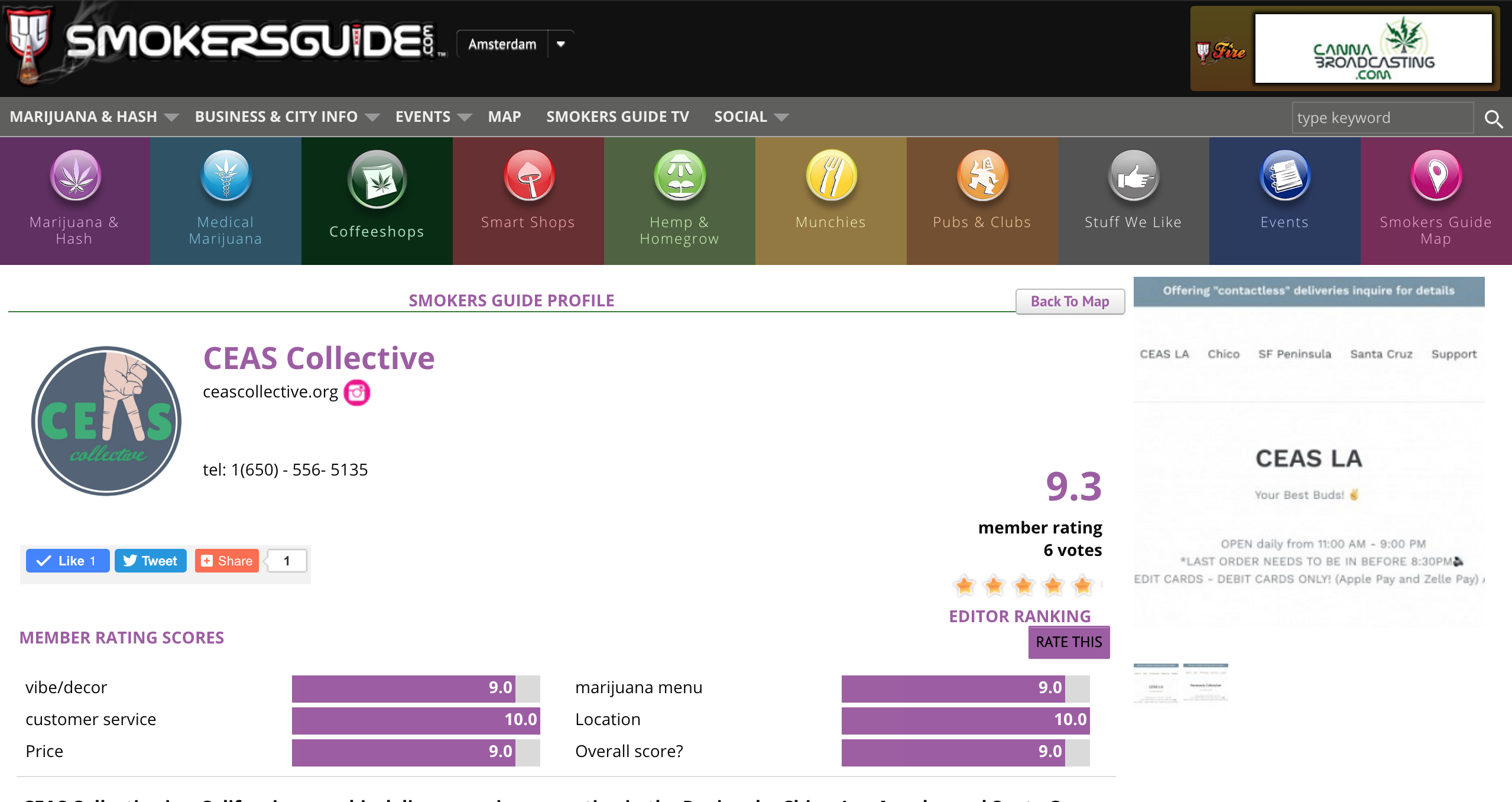
Task: Select the Coffeeshops category icon
Action: pyautogui.click(x=377, y=179)
